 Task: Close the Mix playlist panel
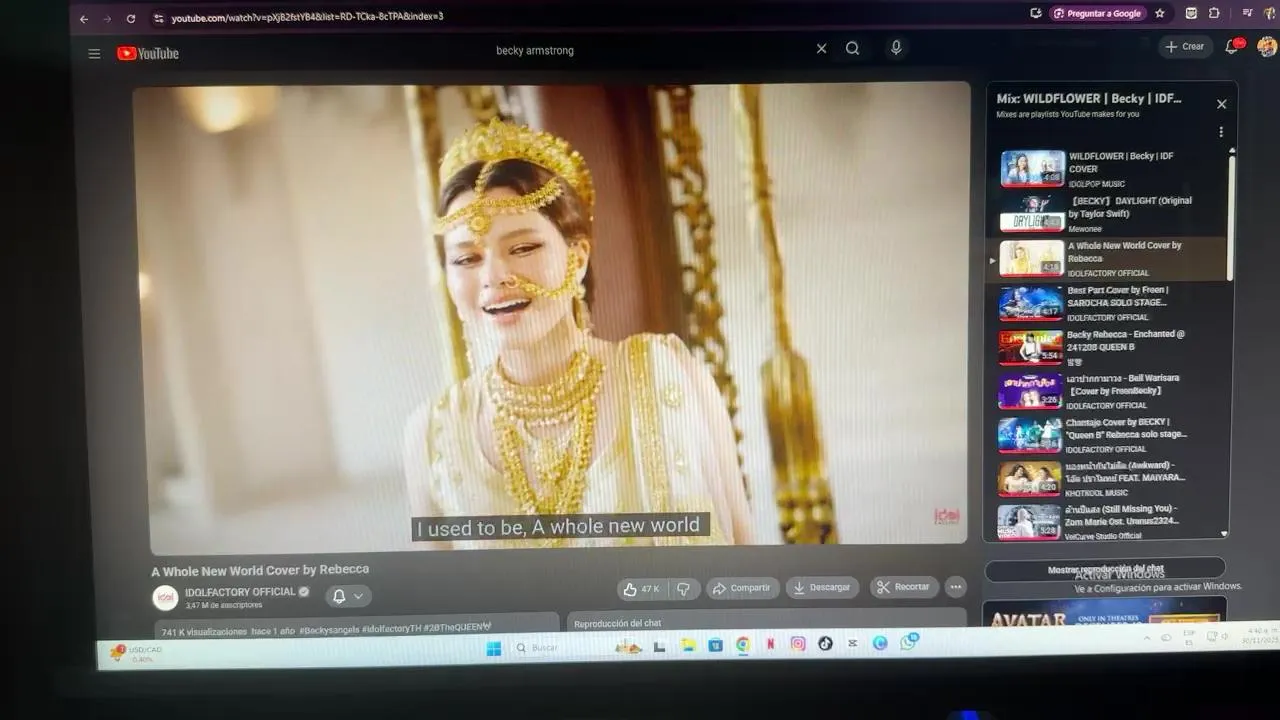(1221, 104)
